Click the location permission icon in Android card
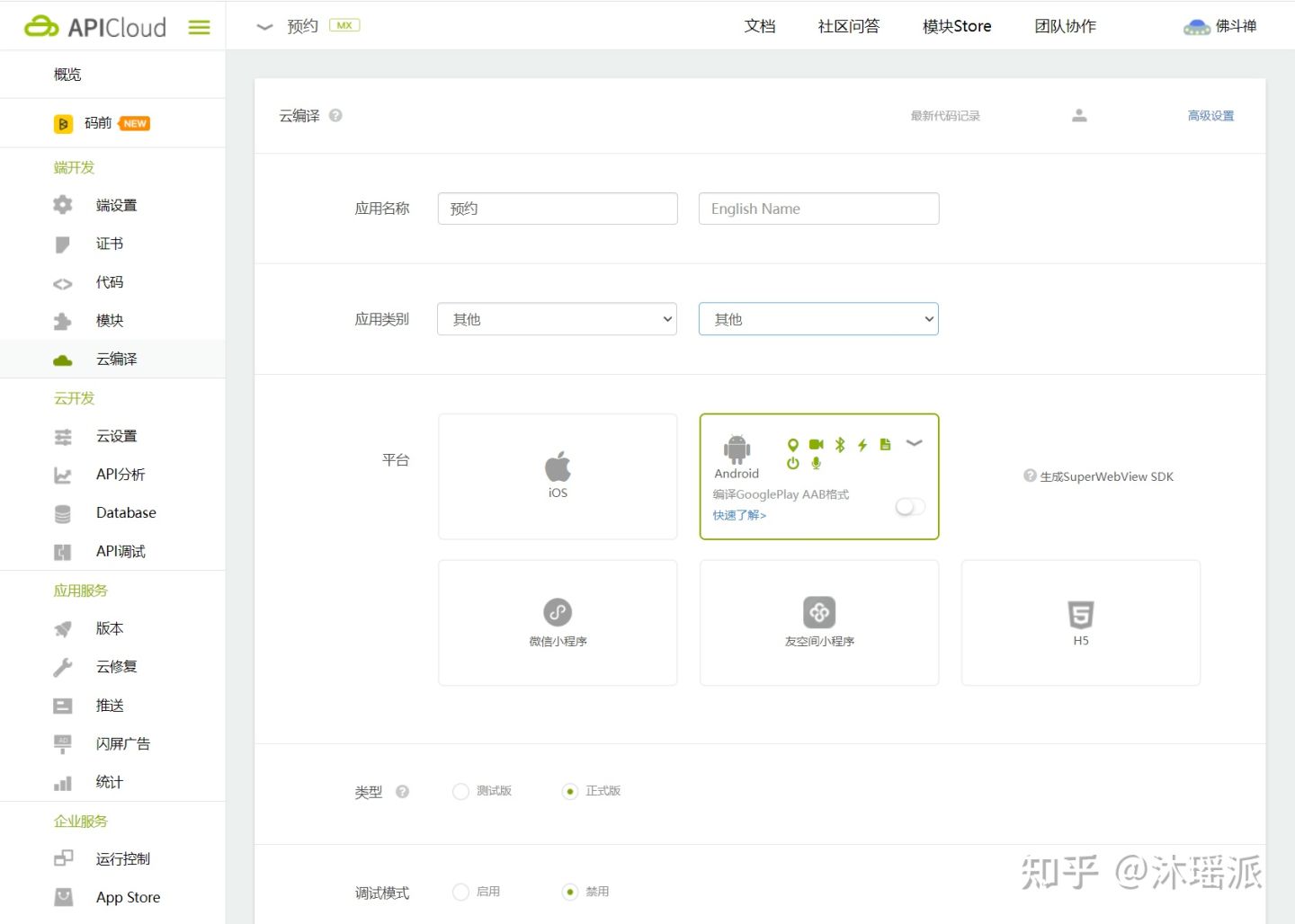This screenshot has width=1295, height=924. (x=792, y=445)
